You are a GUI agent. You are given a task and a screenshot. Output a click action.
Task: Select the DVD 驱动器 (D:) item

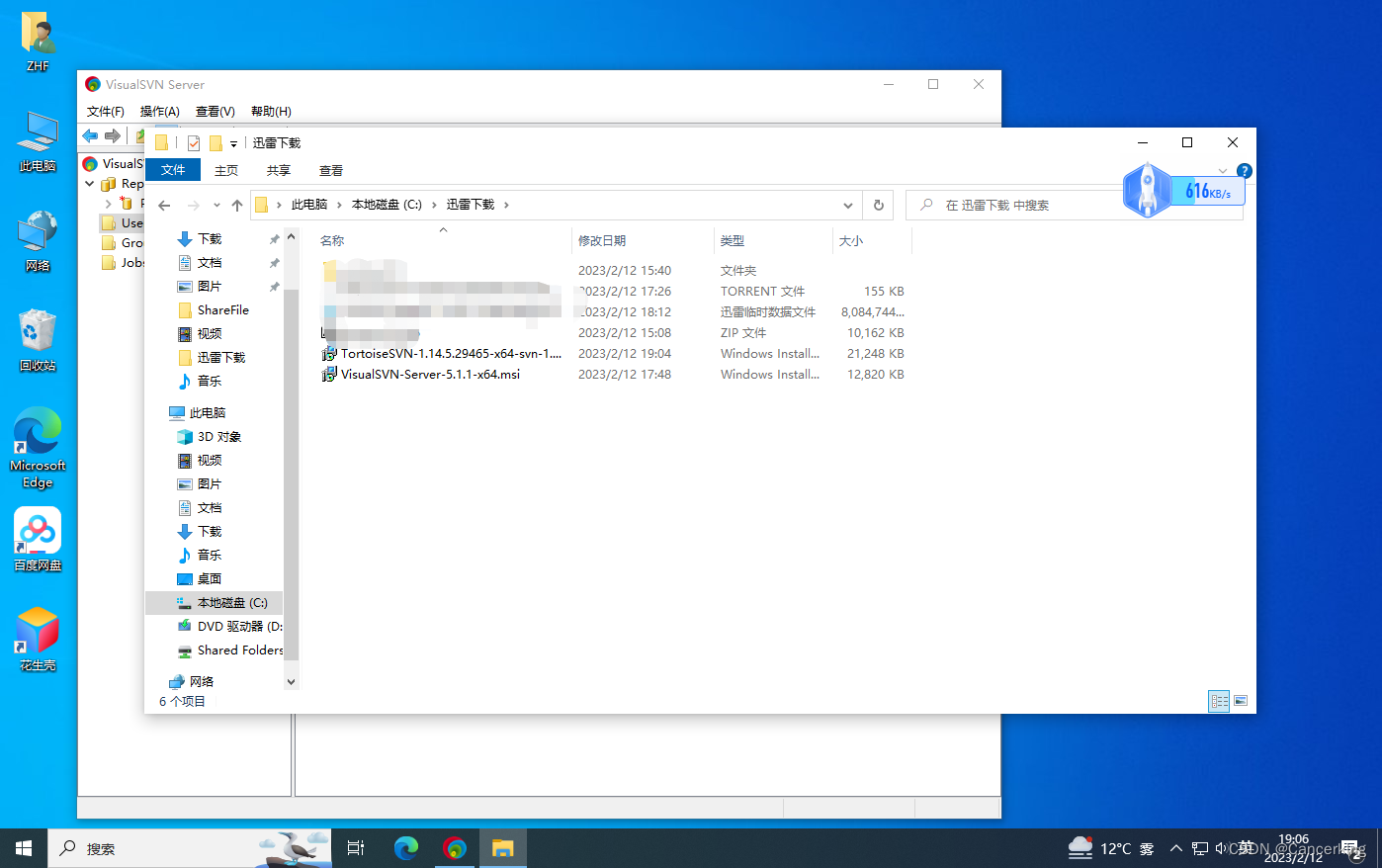point(229,627)
